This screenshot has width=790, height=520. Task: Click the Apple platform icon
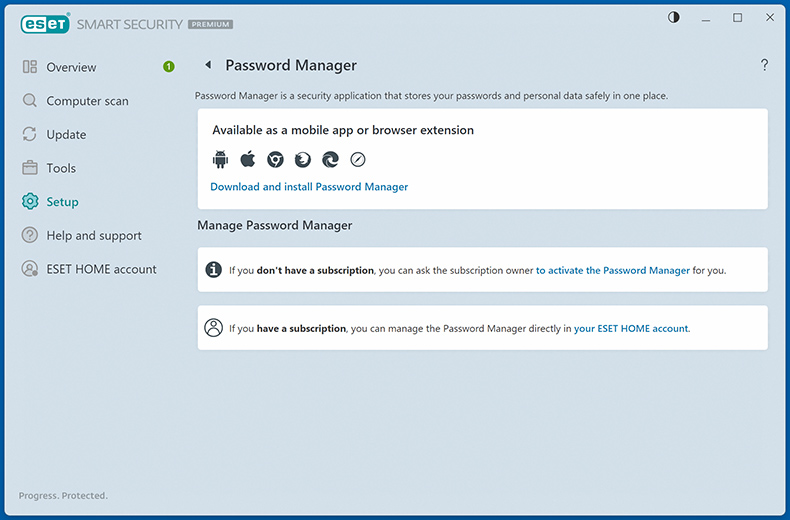click(x=247, y=159)
